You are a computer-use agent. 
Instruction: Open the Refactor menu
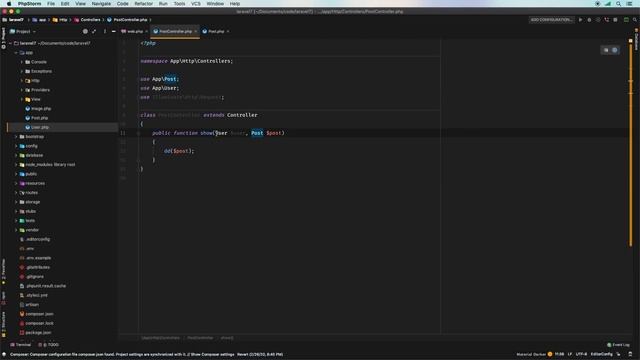pyautogui.click(x=144, y=4)
